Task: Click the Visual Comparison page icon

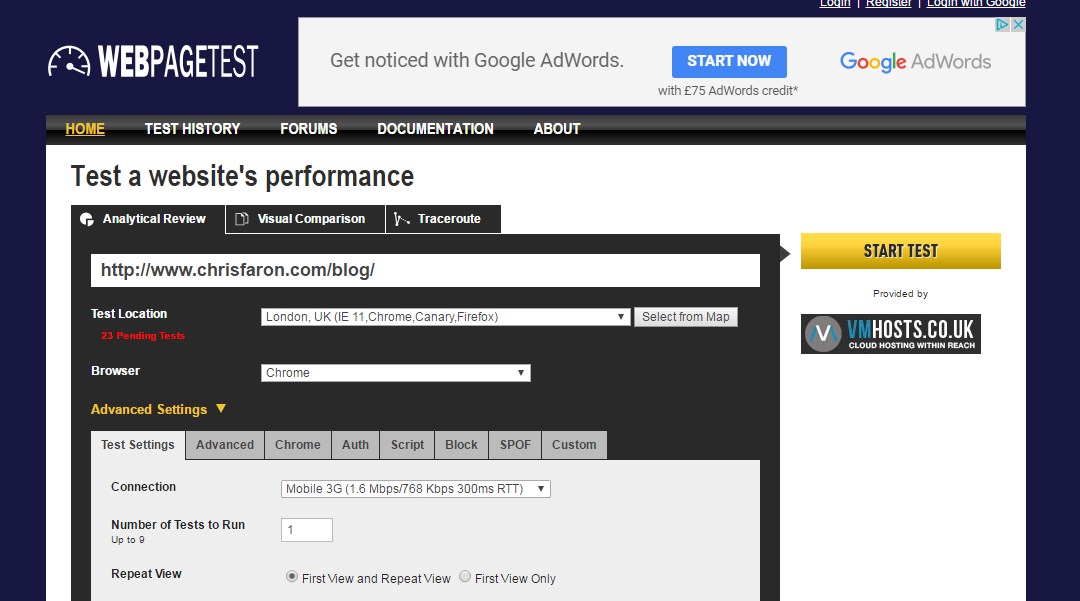Action: (x=241, y=219)
